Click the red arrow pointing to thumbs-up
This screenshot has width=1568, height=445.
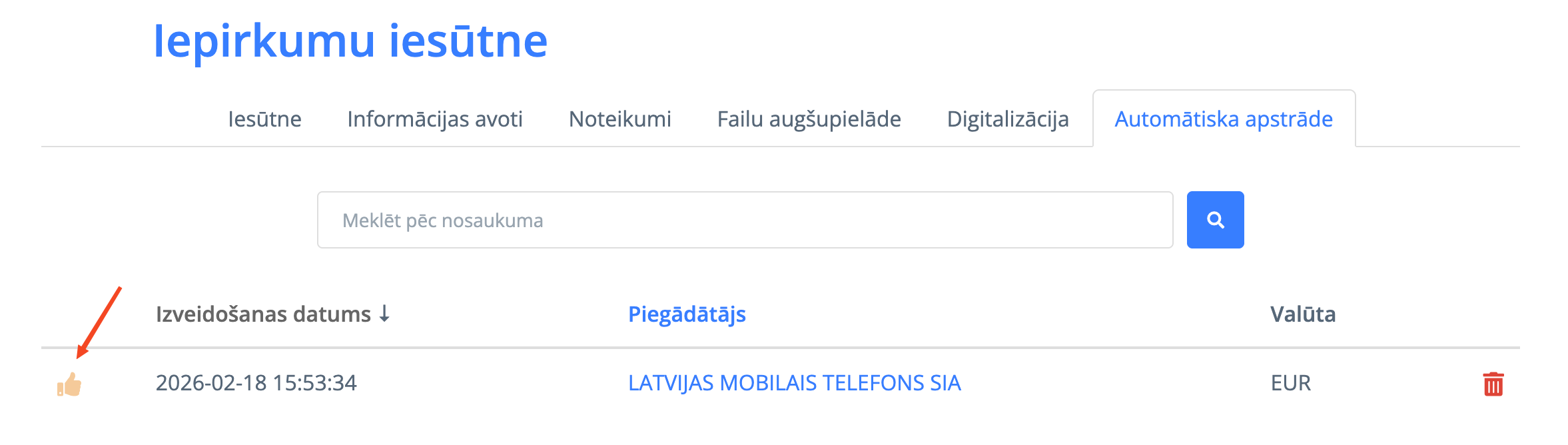[100, 321]
